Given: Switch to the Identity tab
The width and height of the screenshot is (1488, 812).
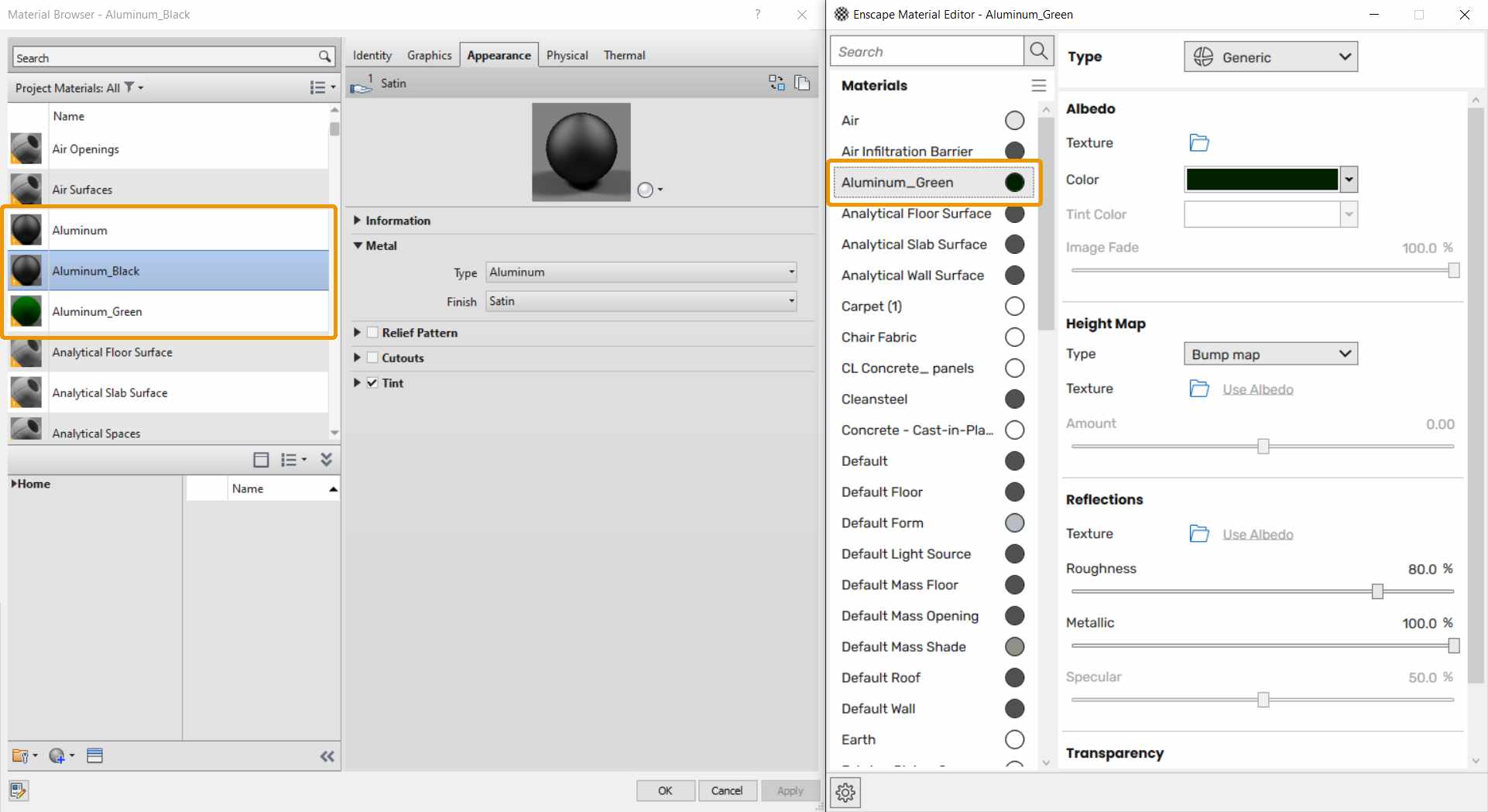Looking at the screenshot, I should [x=372, y=54].
